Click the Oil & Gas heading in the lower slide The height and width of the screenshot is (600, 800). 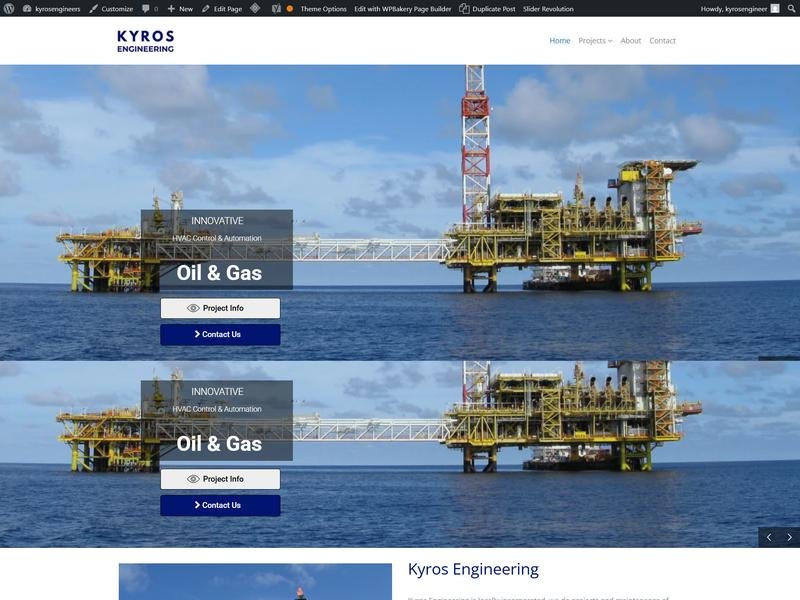[x=219, y=444]
